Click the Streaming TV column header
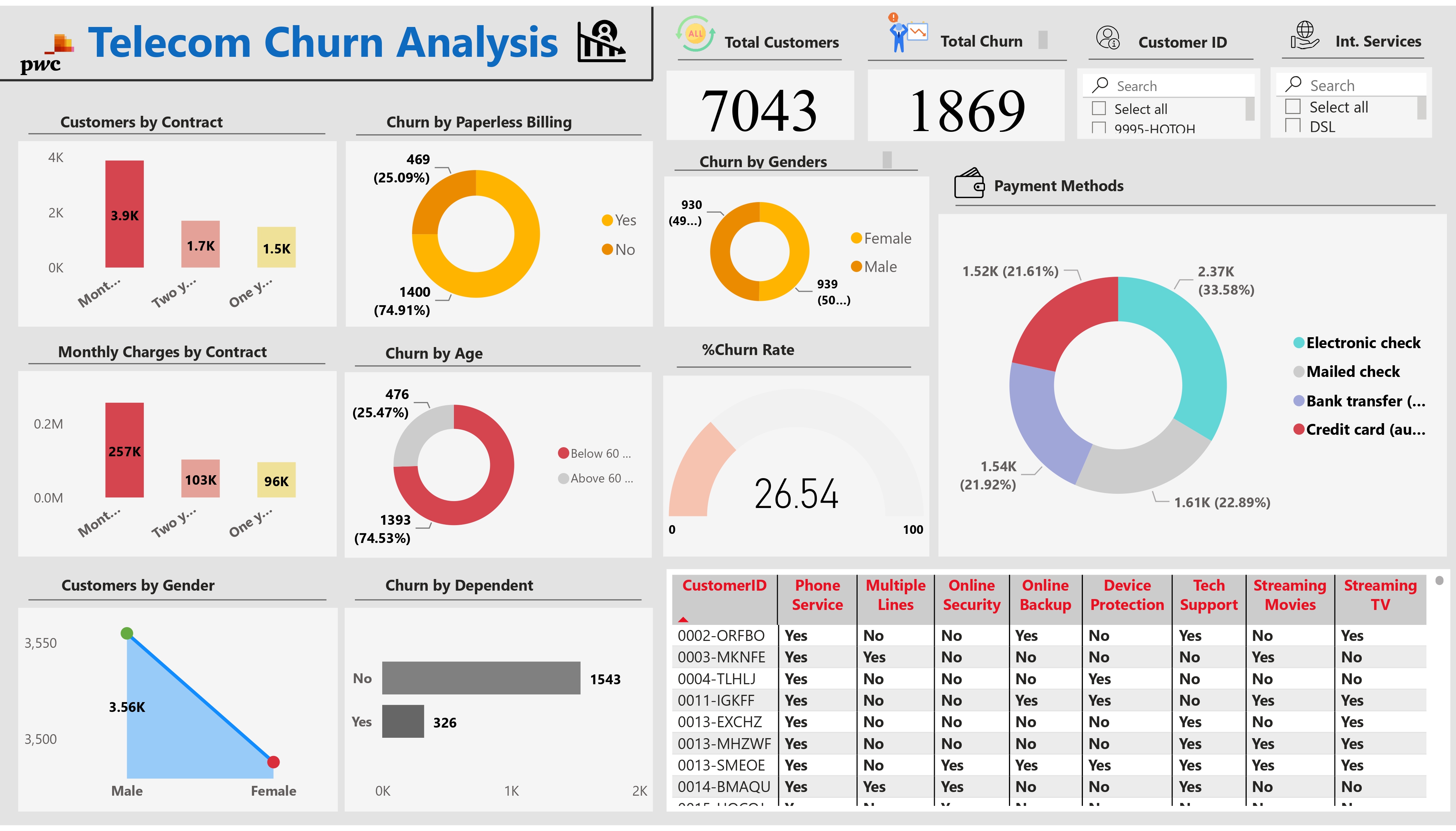 [1380, 595]
